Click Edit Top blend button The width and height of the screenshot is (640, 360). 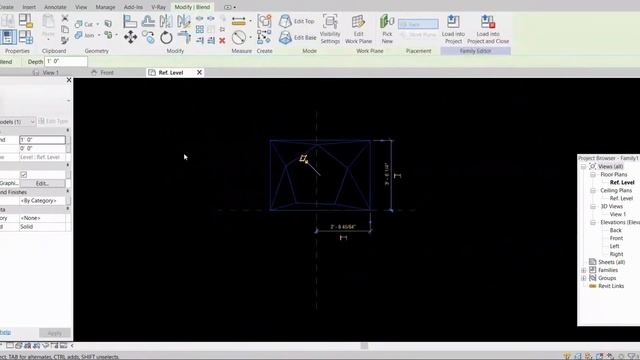(297, 21)
